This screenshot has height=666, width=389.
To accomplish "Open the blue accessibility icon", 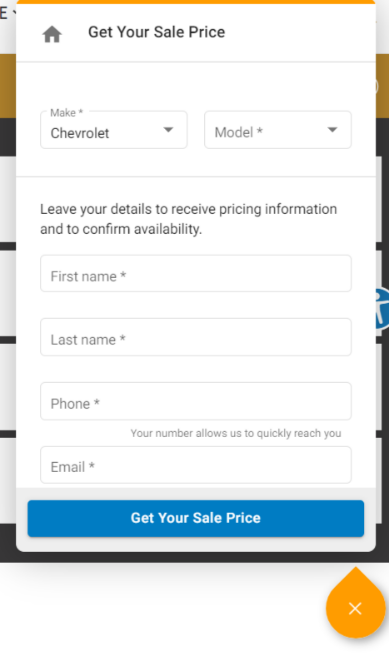I will (x=381, y=308).
